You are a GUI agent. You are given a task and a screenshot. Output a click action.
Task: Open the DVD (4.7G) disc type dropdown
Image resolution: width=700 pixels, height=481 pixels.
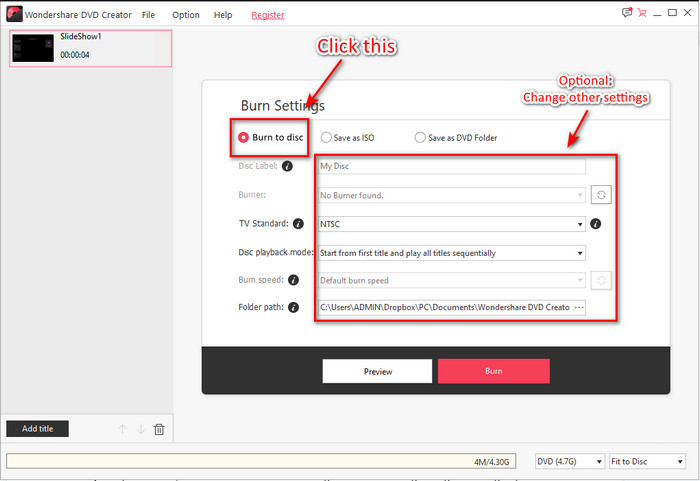click(x=570, y=461)
